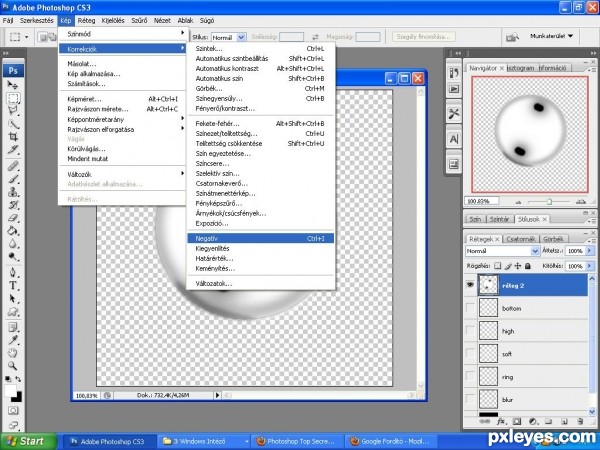
Task: Click the layer style fx icon
Action: (501, 421)
